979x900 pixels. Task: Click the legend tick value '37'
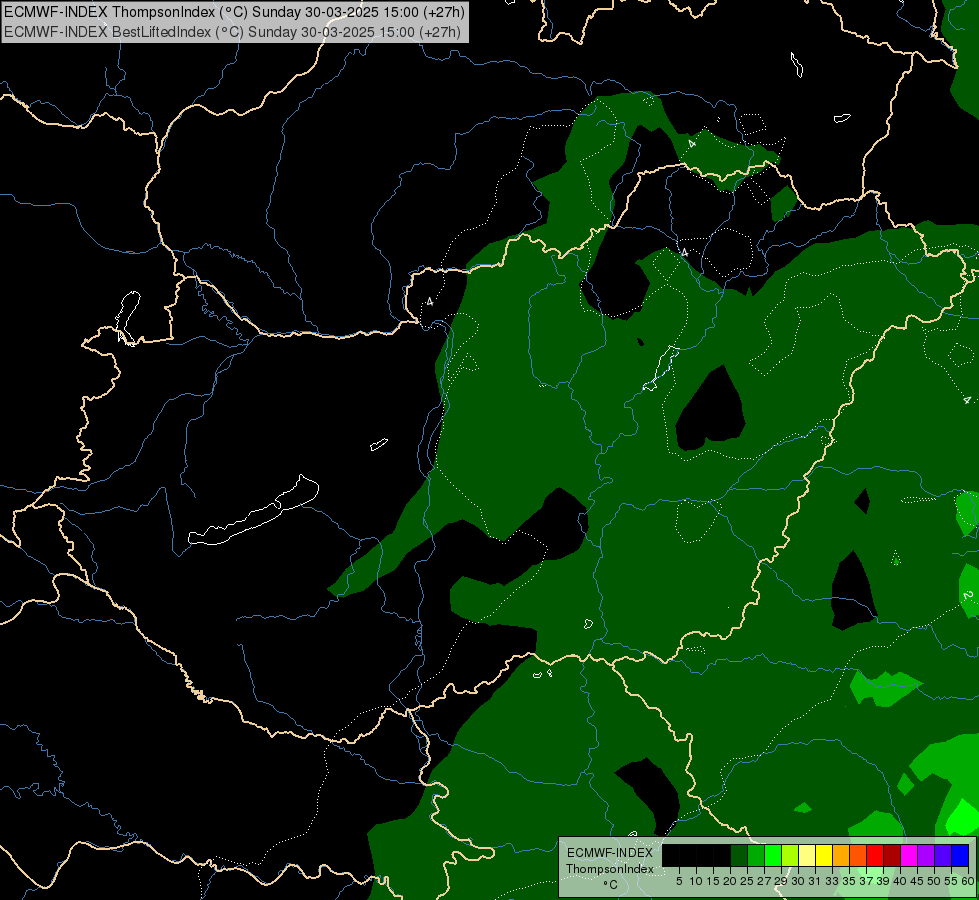point(865,881)
